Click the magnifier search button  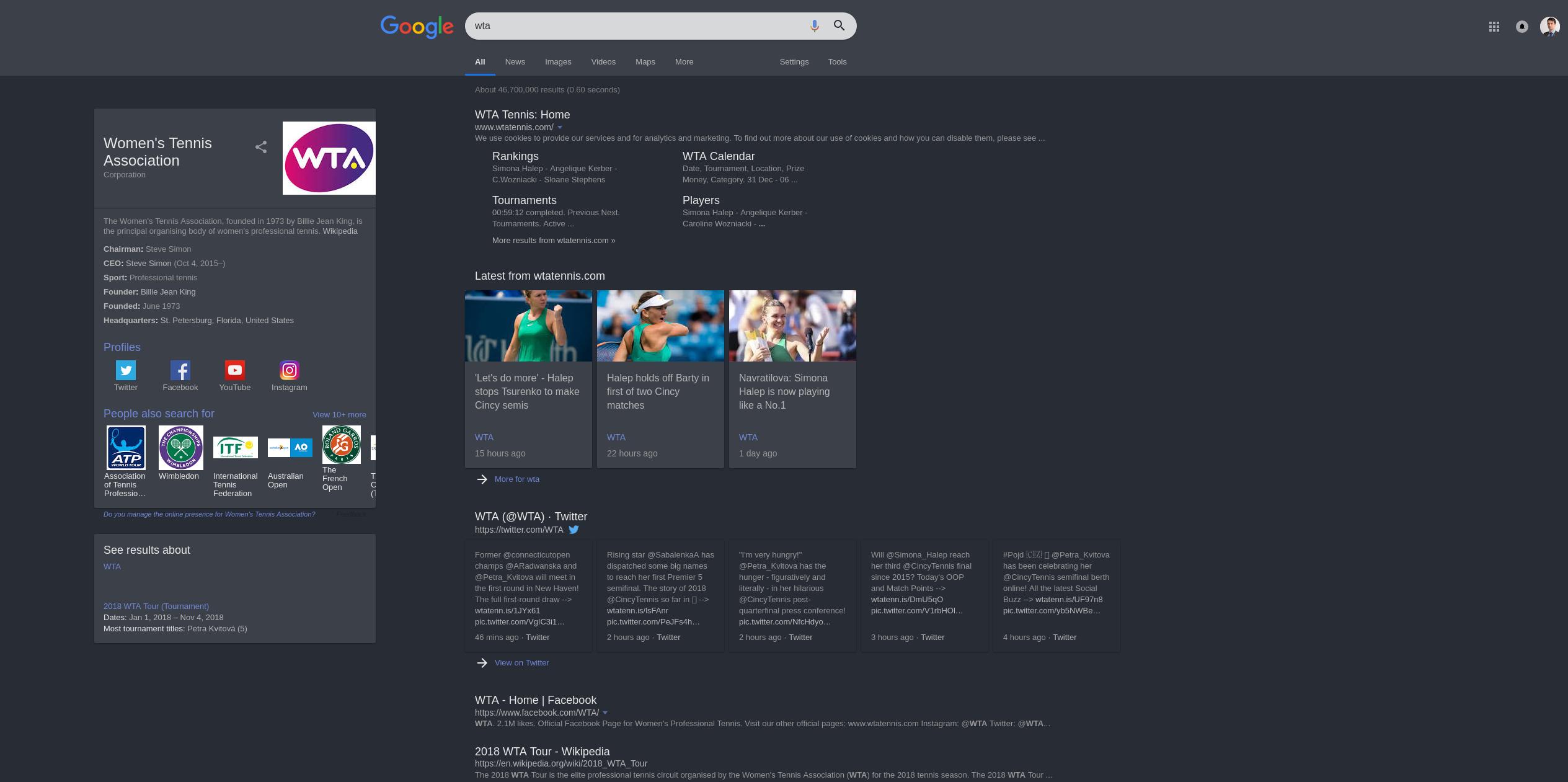[839, 25]
